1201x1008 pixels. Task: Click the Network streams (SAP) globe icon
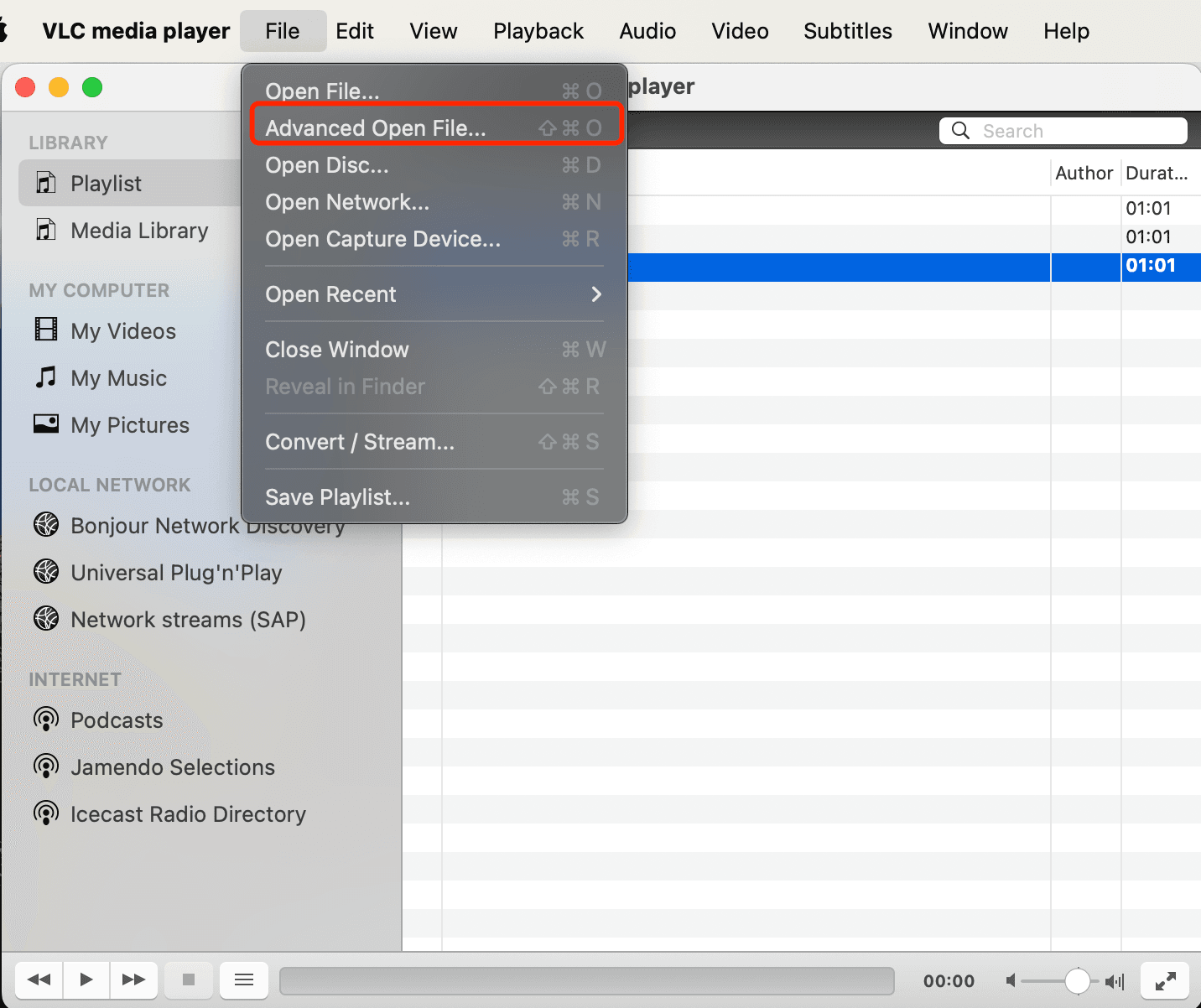point(46,619)
